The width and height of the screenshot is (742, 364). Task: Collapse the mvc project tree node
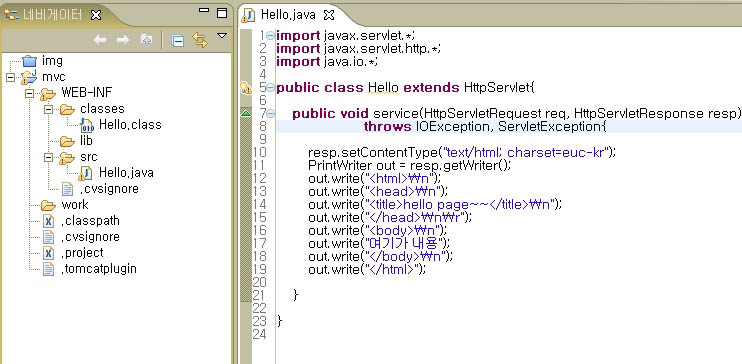(x=10, y=77)
